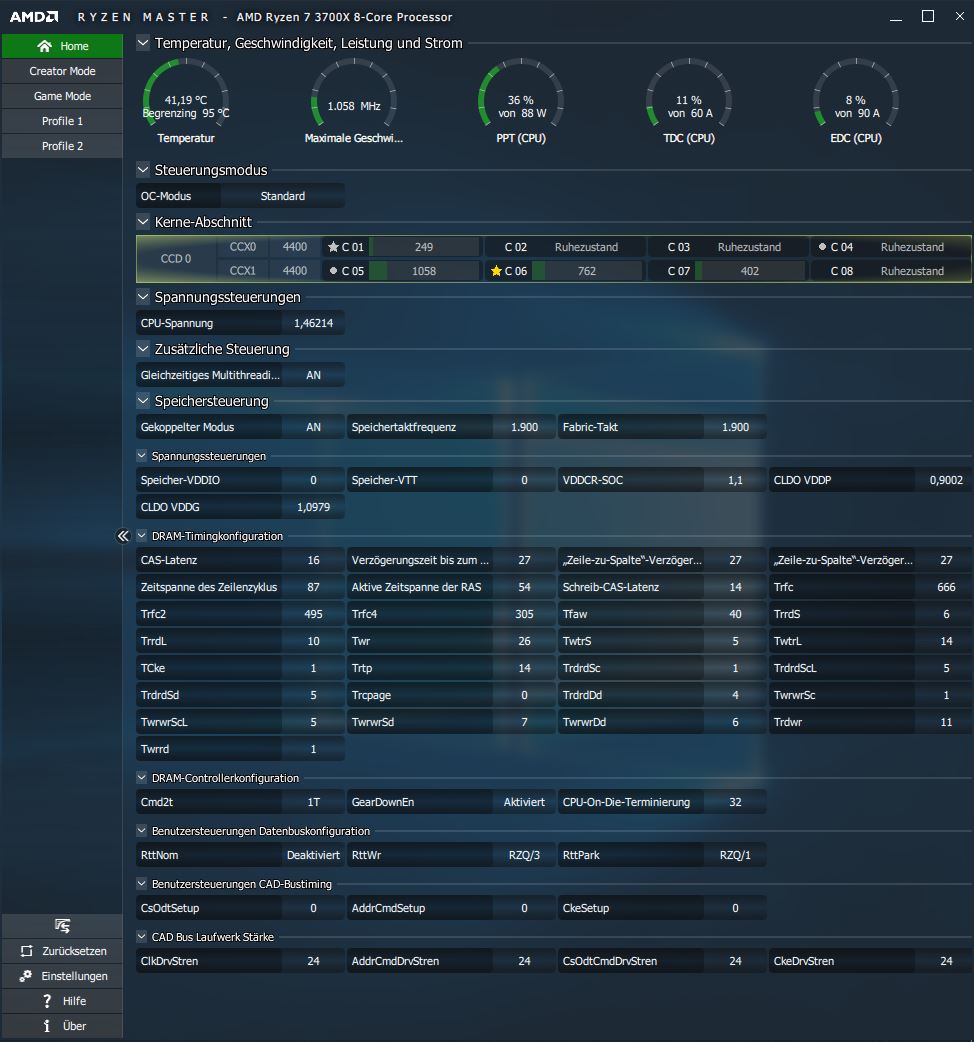Click RttWr value RZQ/3
The height and width of the screenshot is (1042, 974).
point(524,855)
